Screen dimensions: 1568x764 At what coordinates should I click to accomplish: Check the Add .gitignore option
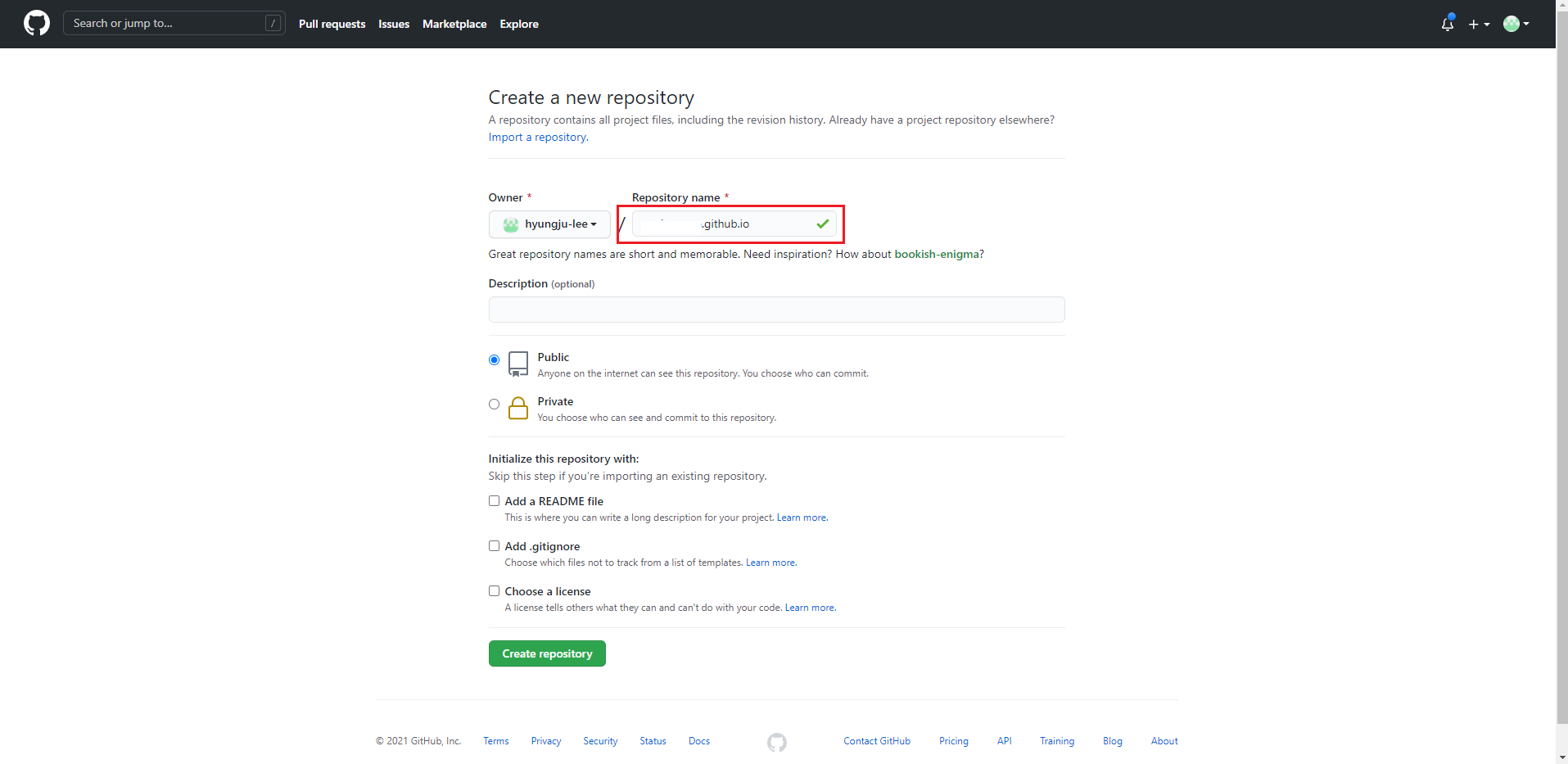[494, 546]
